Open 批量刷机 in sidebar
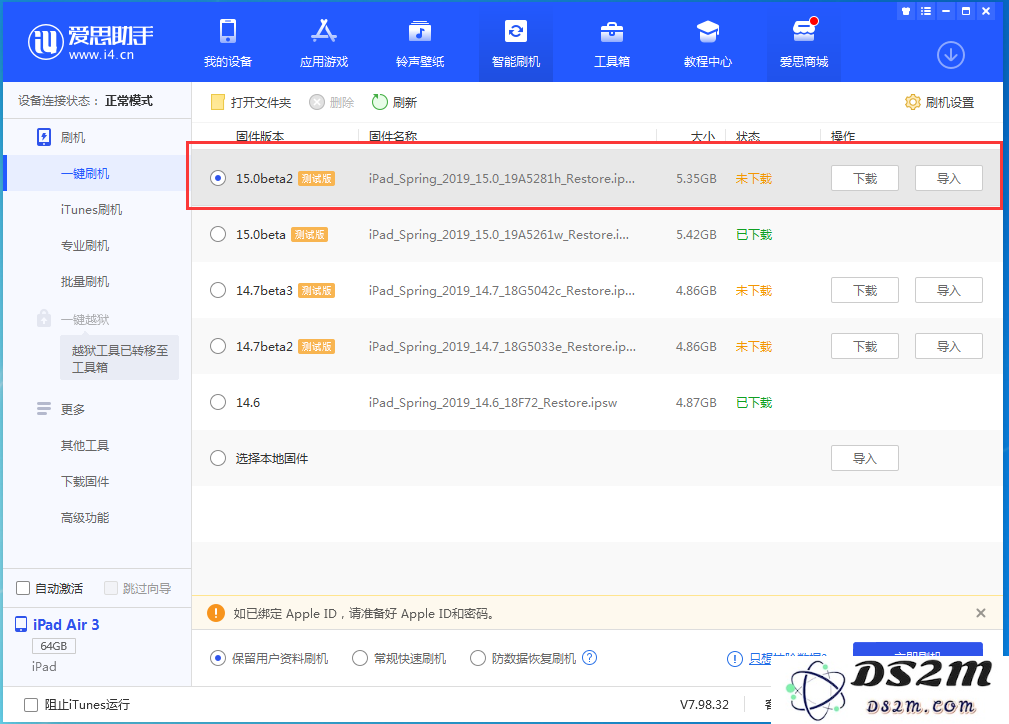Screen dimensions: 1009x724 click(x=85, y=281)
